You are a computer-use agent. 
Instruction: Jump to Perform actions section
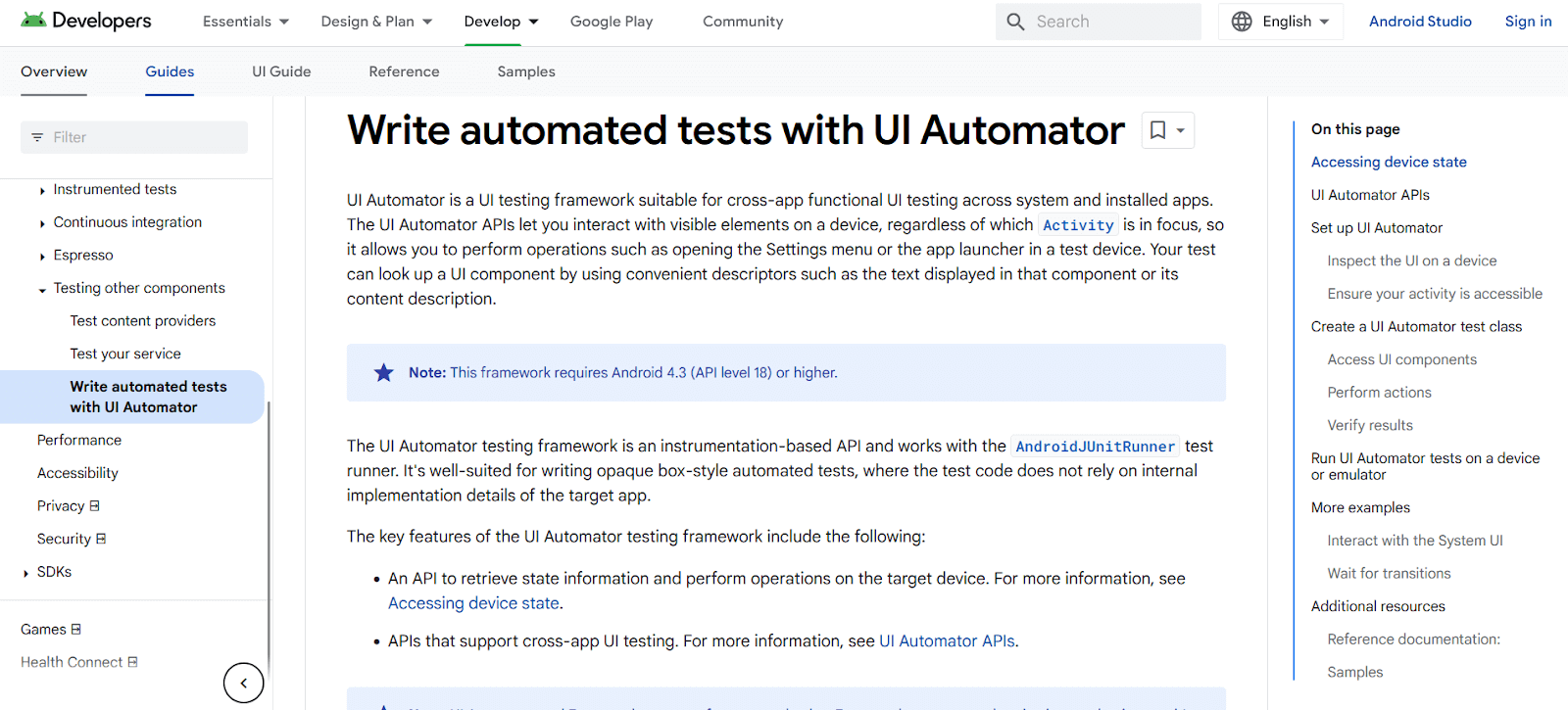click(x=1379, y=393)
